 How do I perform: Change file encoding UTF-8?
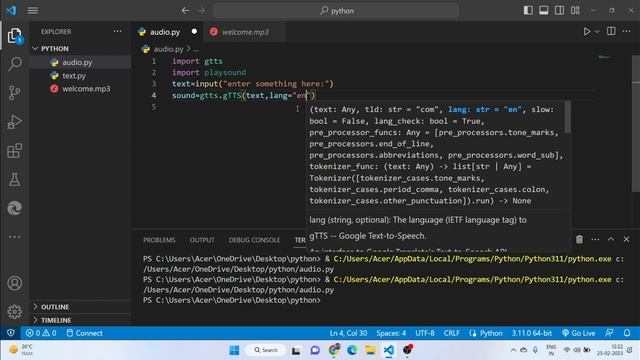(425, 333)
